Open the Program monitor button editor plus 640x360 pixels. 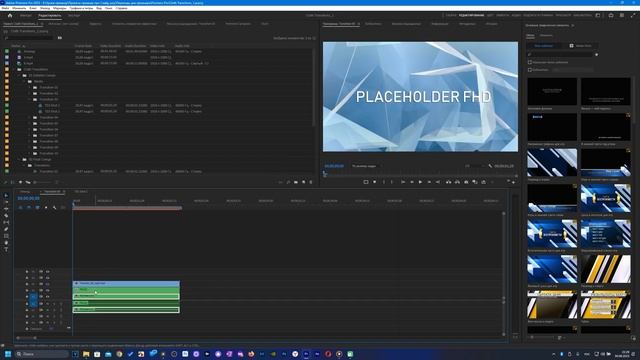pos(513,182)
